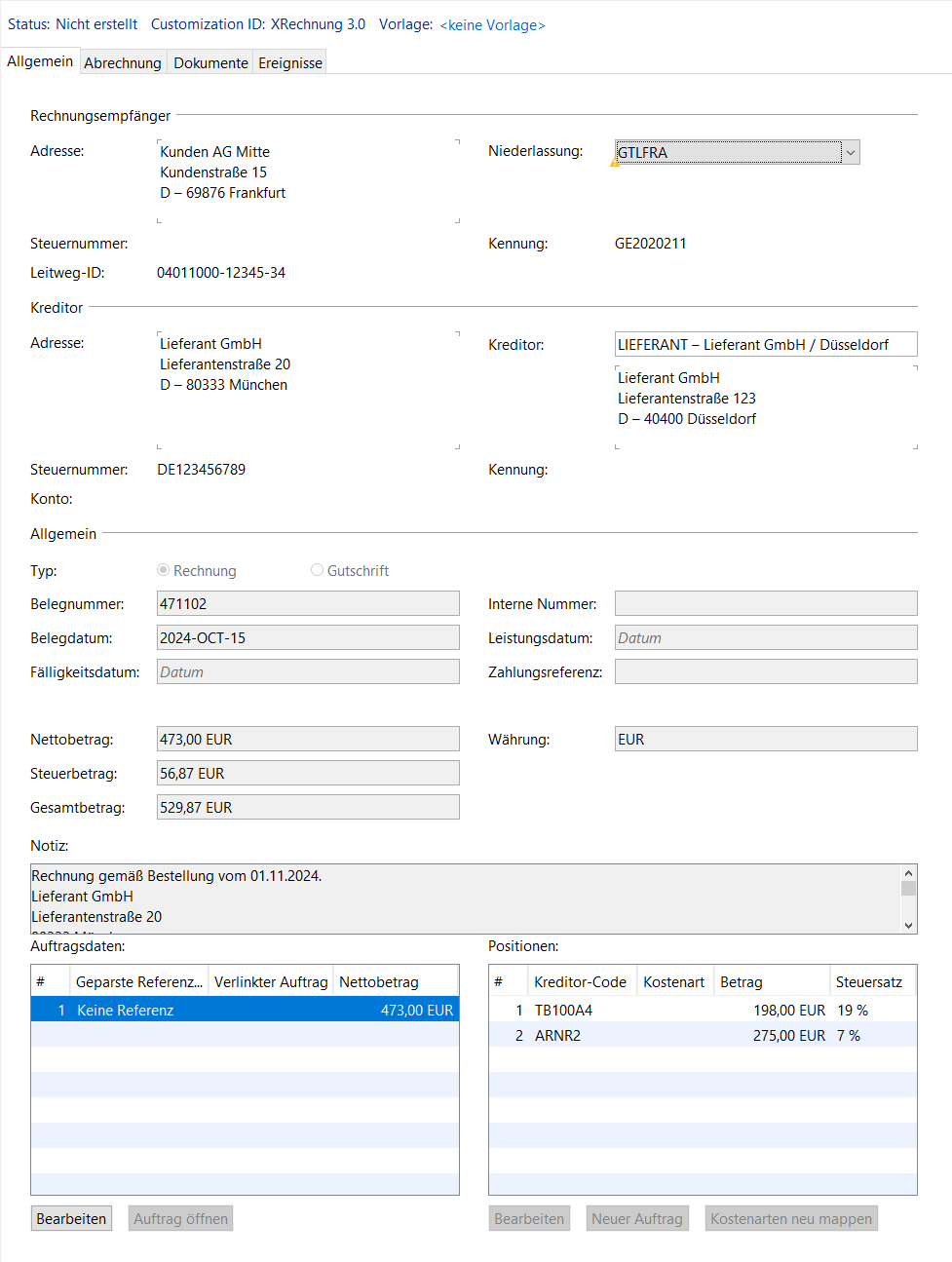The image size is (952, 1262).
Task: Click Bearbeiten button under Positionen
Action: click(529, 1218)
